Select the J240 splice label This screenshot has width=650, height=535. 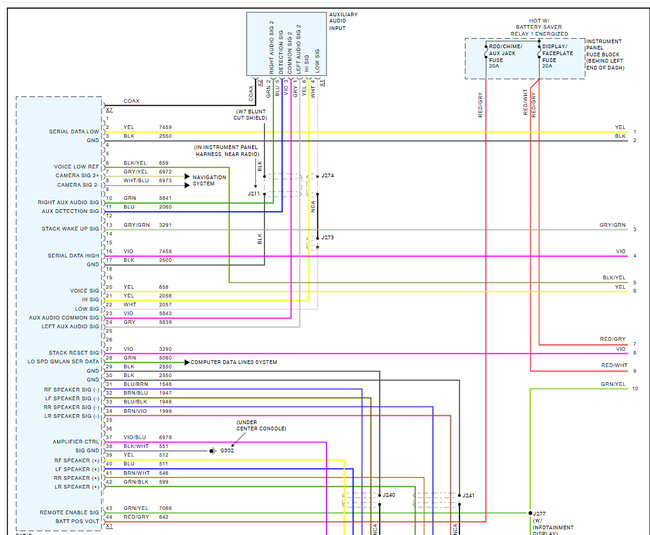point(389,495)
